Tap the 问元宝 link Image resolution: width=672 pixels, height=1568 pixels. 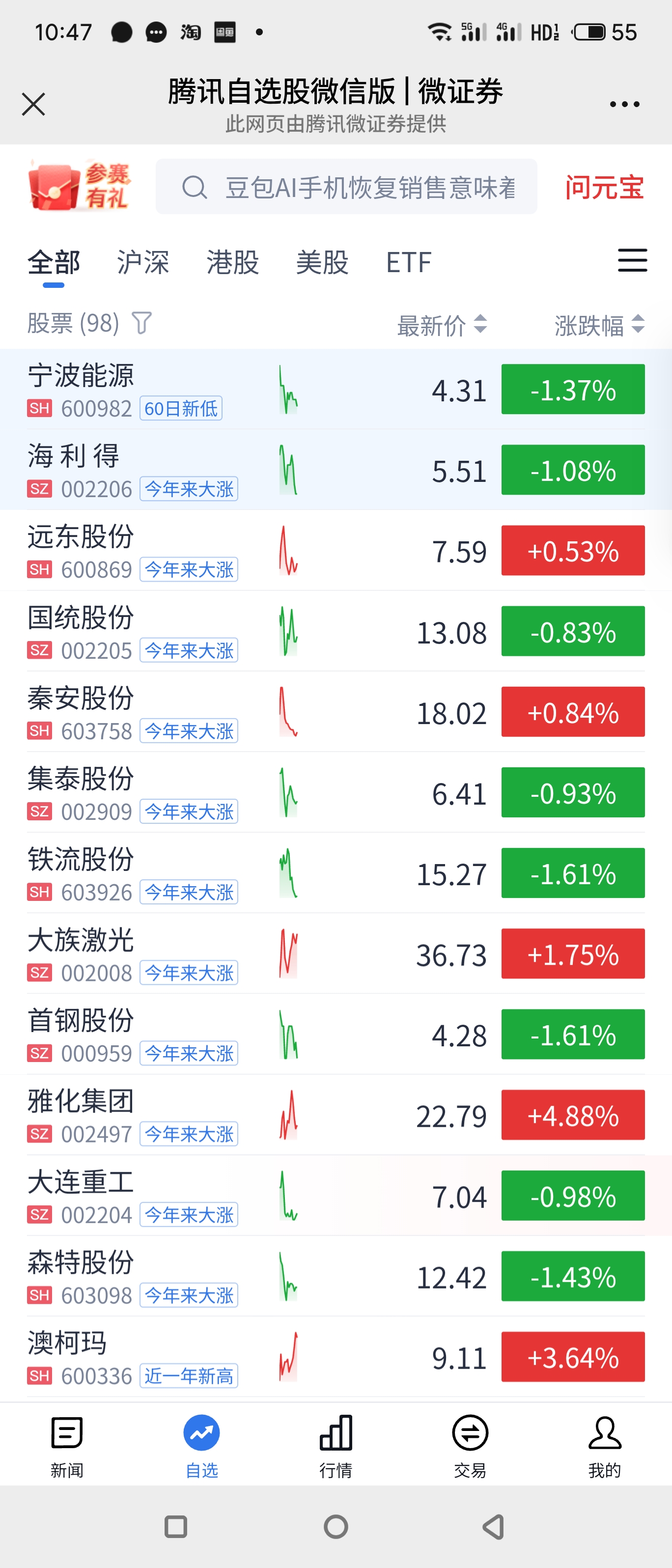point(604,188)
